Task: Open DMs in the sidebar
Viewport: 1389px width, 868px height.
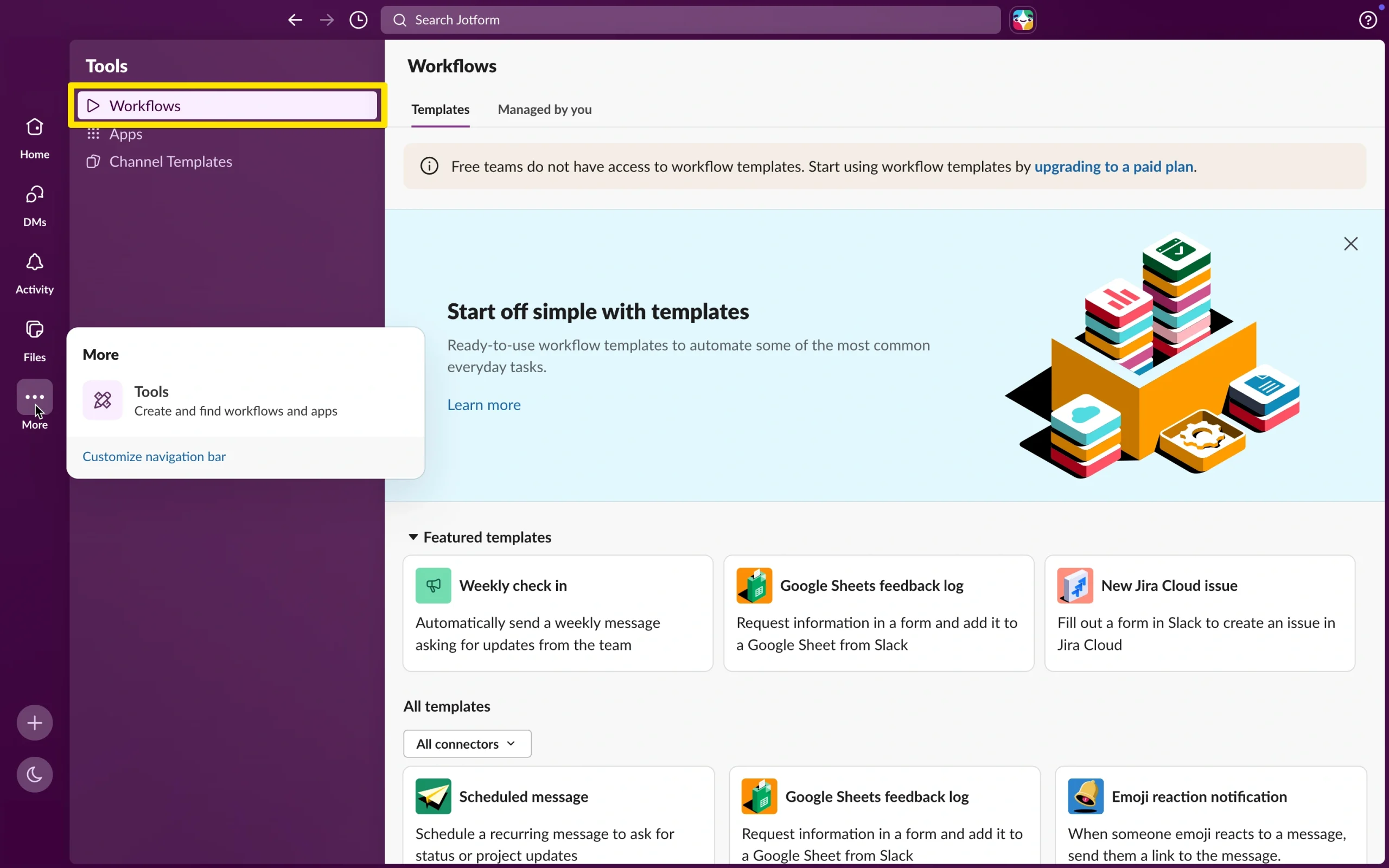Action: click(x=34, y=206)
